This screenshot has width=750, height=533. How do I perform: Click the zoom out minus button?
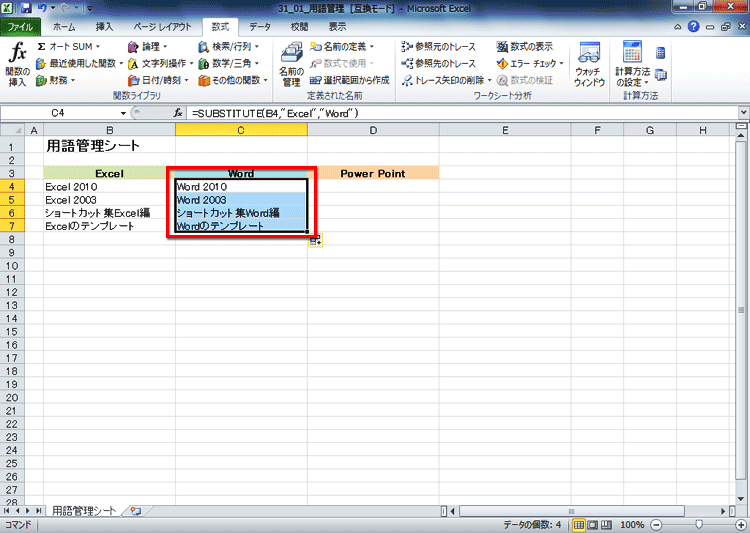click(x=657, y=525)
